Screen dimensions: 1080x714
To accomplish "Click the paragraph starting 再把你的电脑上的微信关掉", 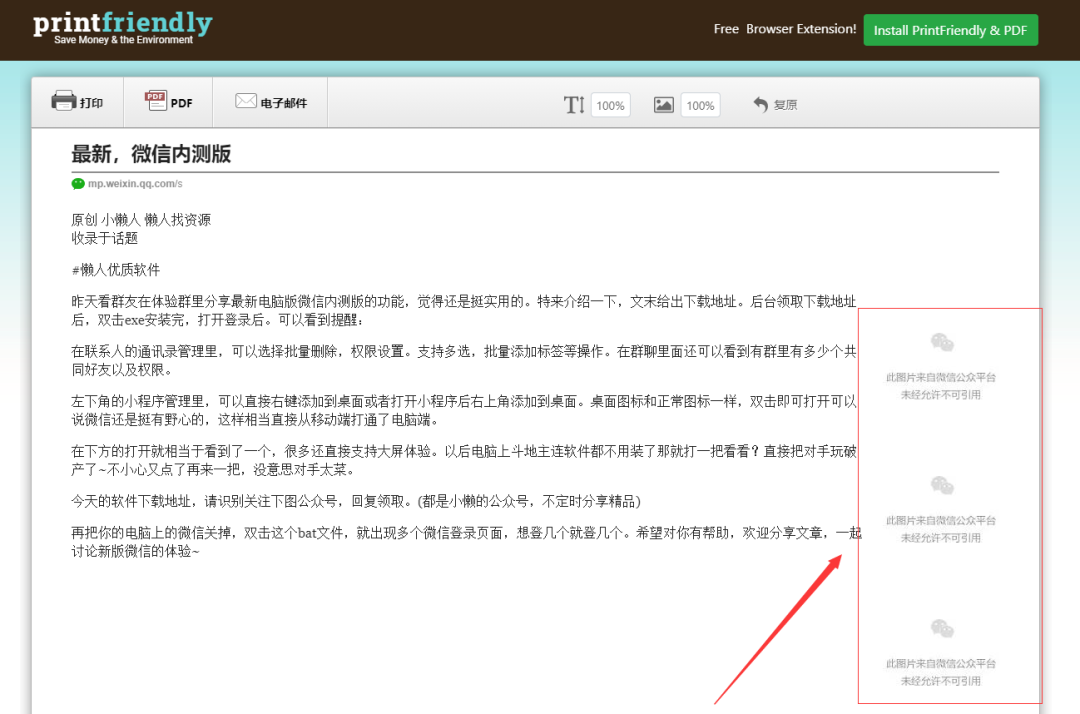I will coord(466,541).
